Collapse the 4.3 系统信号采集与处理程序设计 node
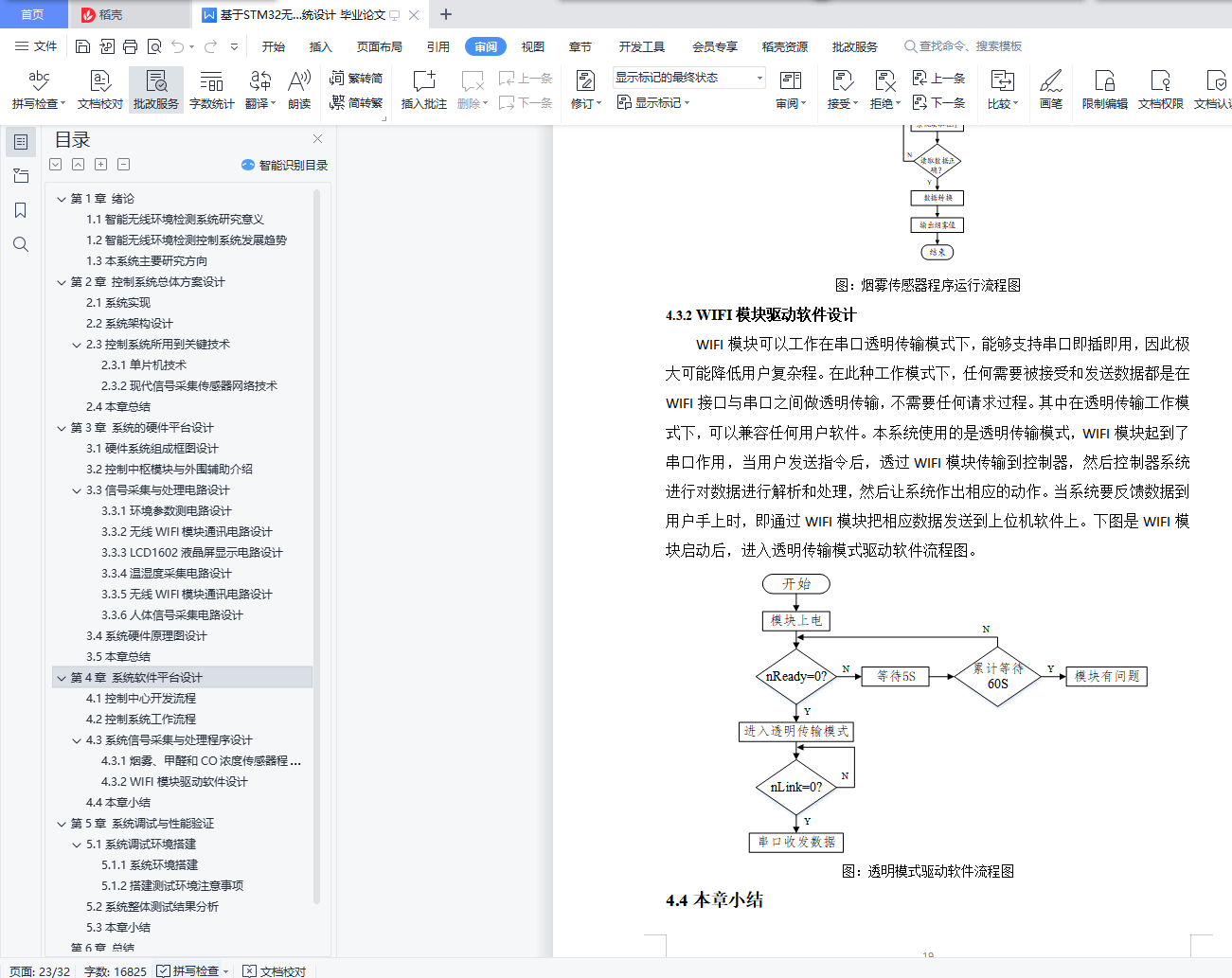This screenshot has width=1232, height=978. point(77,740)
